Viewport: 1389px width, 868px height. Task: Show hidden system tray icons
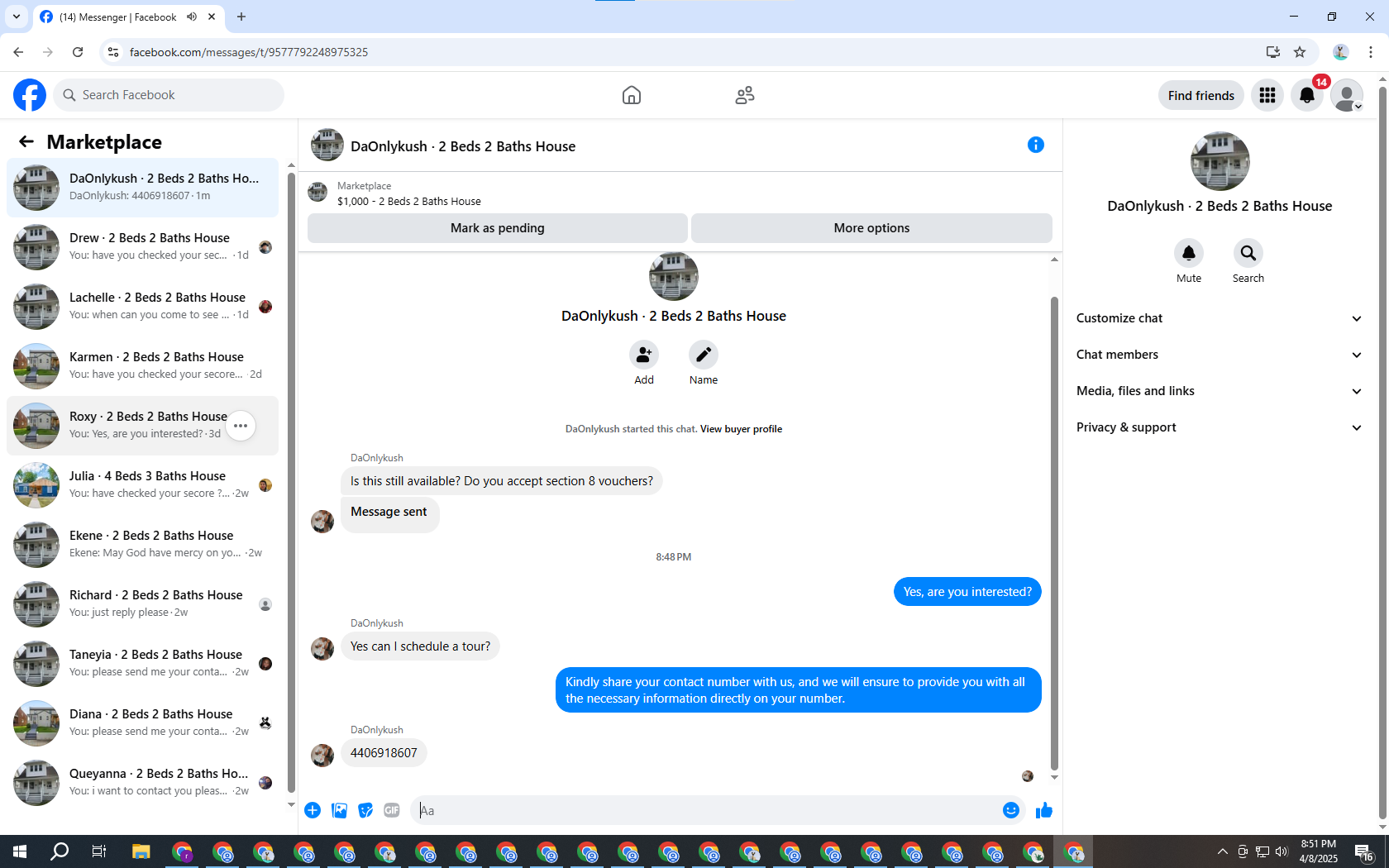pos(1222,851)
